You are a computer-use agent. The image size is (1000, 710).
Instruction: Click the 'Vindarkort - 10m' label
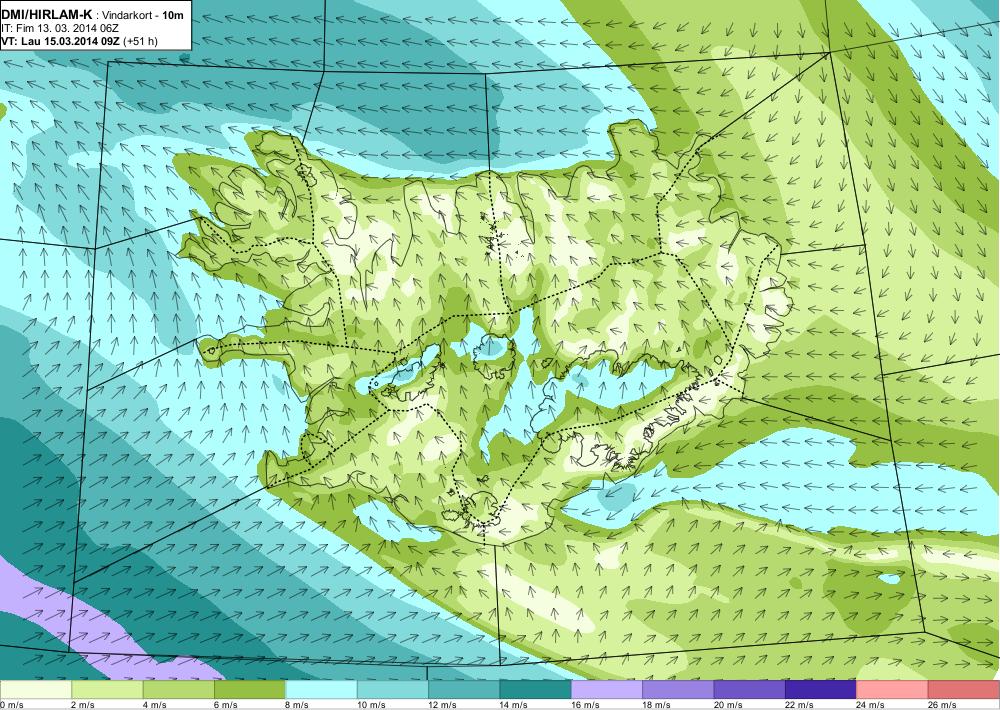coord(141,15)
